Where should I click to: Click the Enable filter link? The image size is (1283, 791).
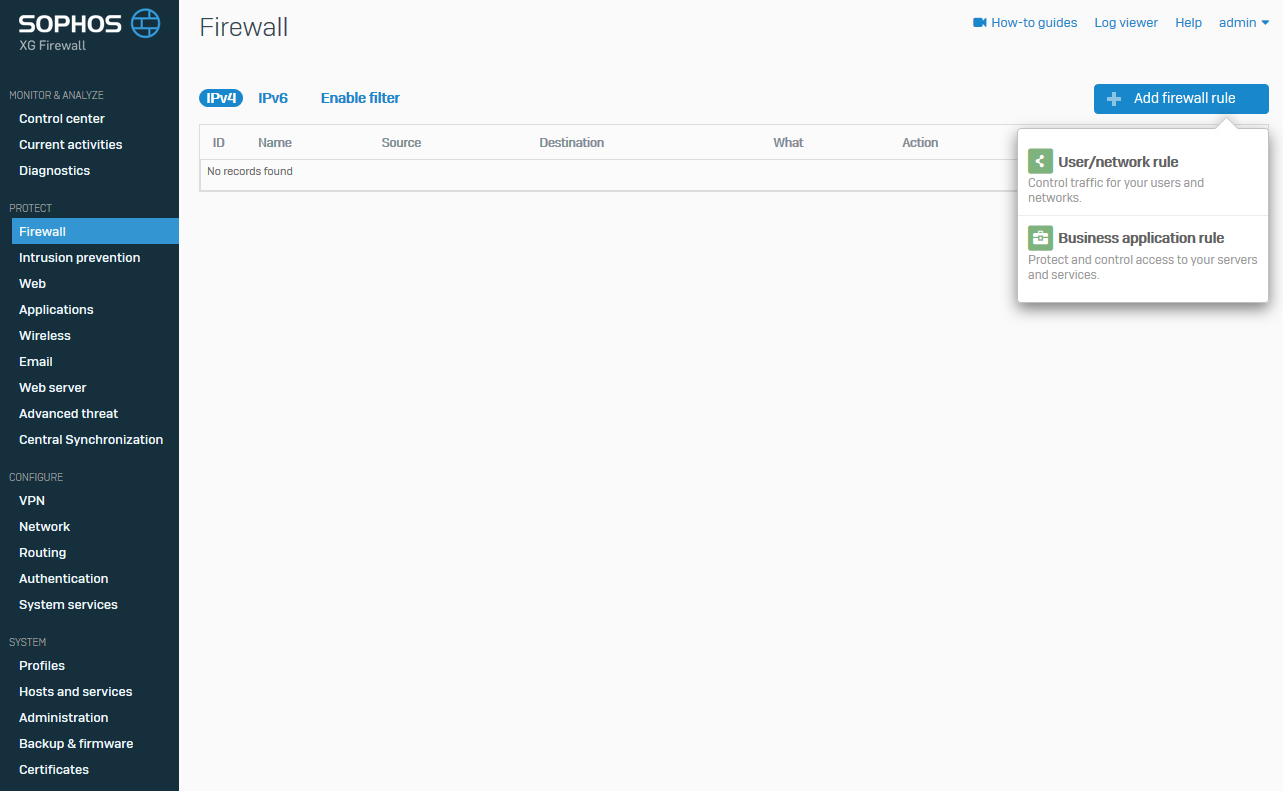(360, 98)
